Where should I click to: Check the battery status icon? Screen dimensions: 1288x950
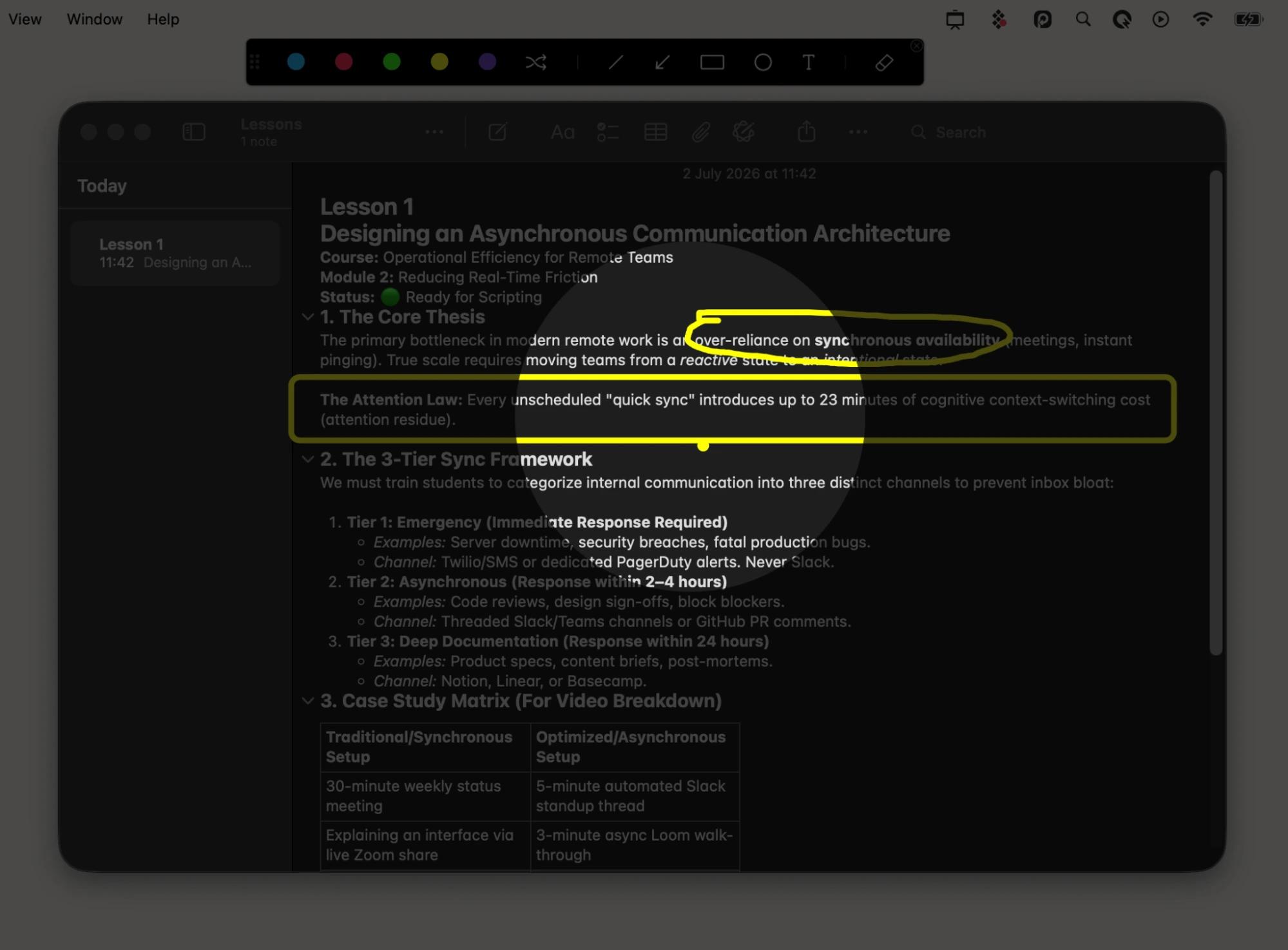[1249, 19]
